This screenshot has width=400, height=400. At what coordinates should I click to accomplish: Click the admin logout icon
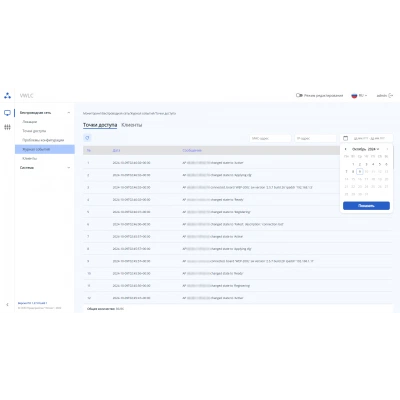391,96
